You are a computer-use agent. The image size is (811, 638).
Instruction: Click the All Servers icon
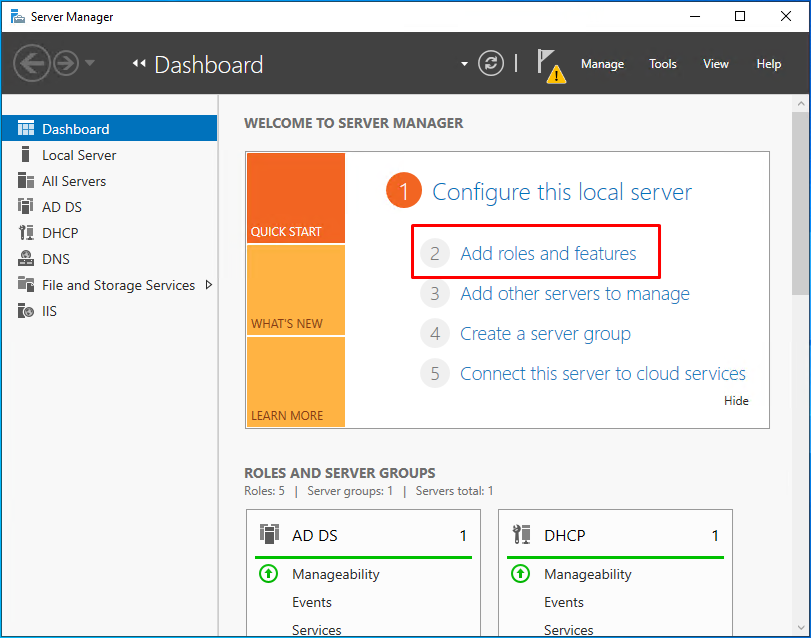(26, 180)
